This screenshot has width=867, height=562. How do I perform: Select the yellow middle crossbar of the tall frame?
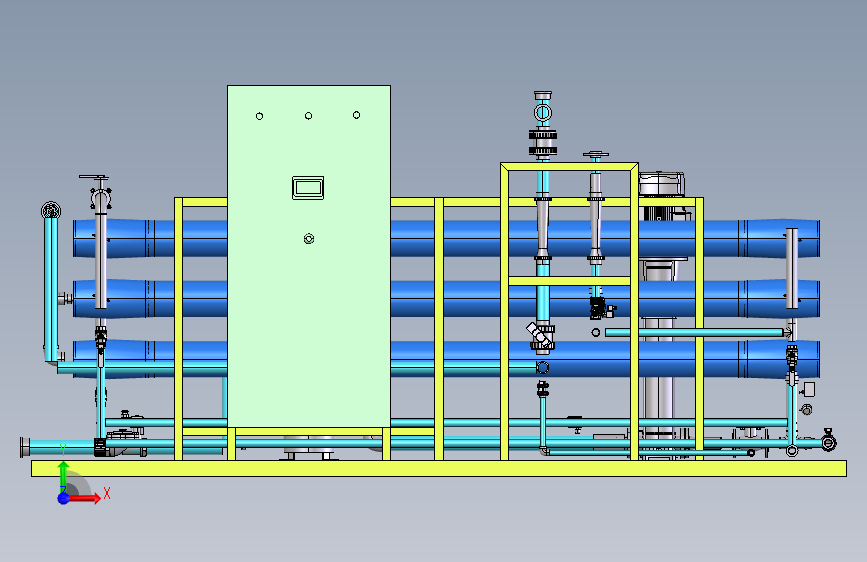(570, 281)
